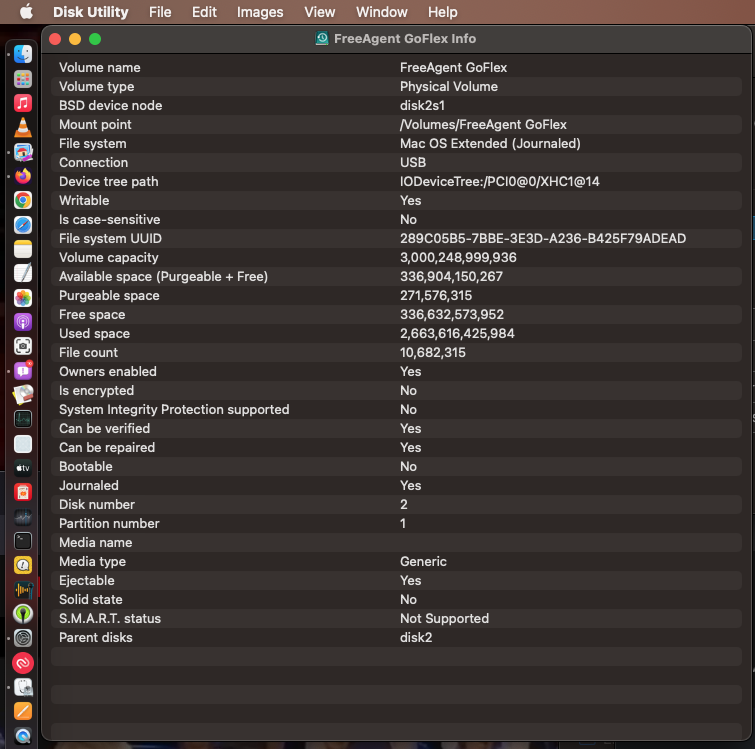Launch TextEdit from the dock
Screen dimensions: 755x749
23,273
